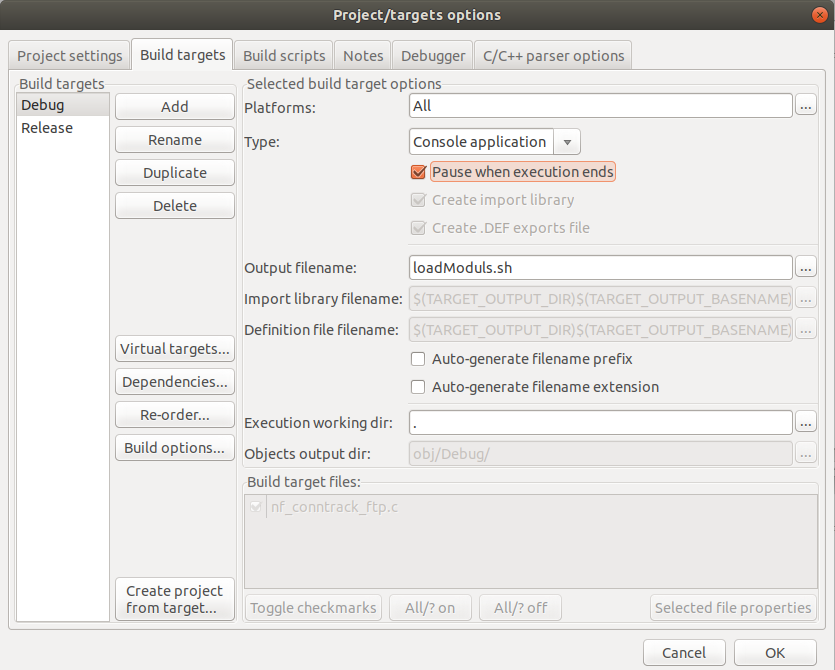Viewport: 835px width, 670px height.
Task: Add a new build target
Action: (x=174, y=106)
